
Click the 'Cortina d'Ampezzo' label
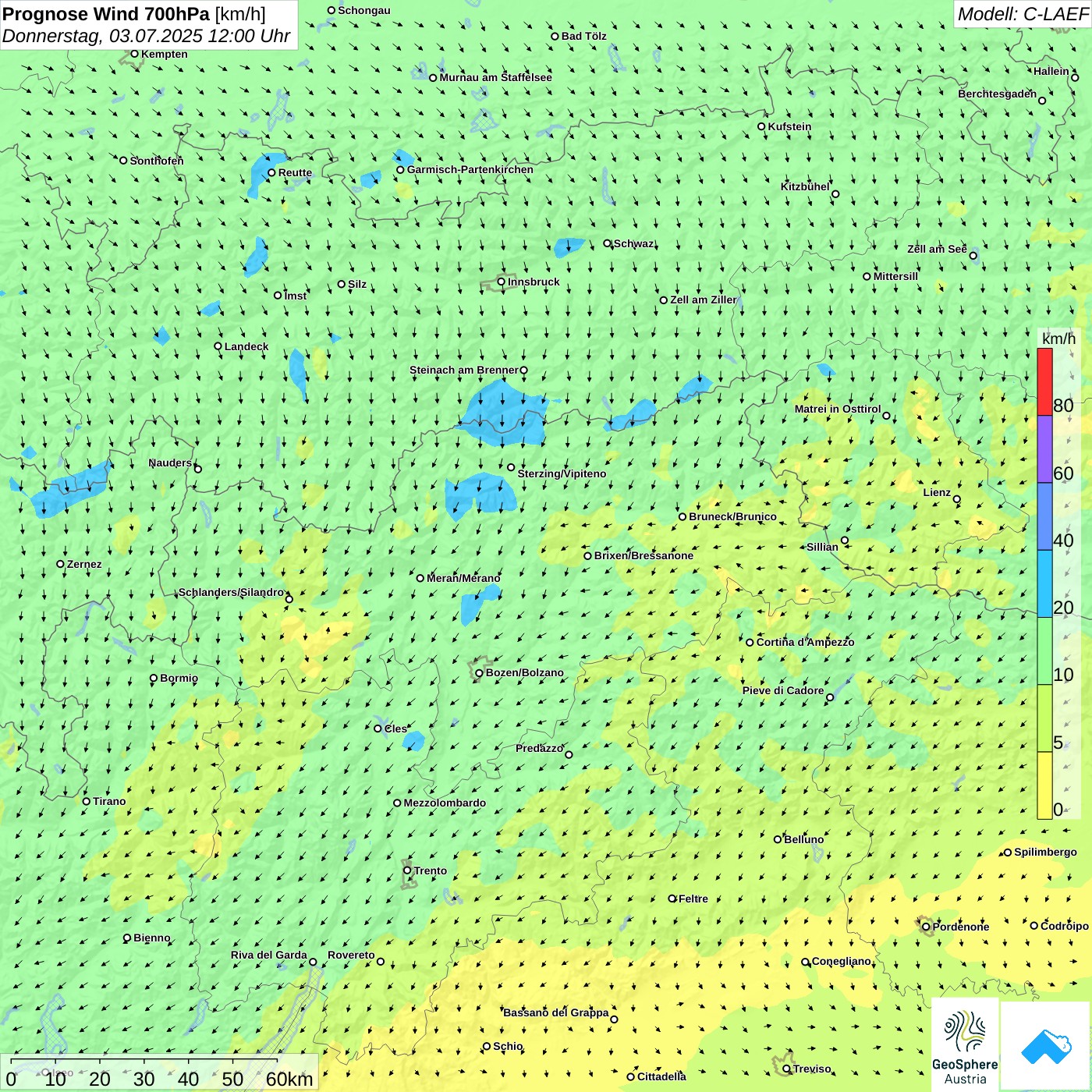pyautogui.click(x=805, y=642)
